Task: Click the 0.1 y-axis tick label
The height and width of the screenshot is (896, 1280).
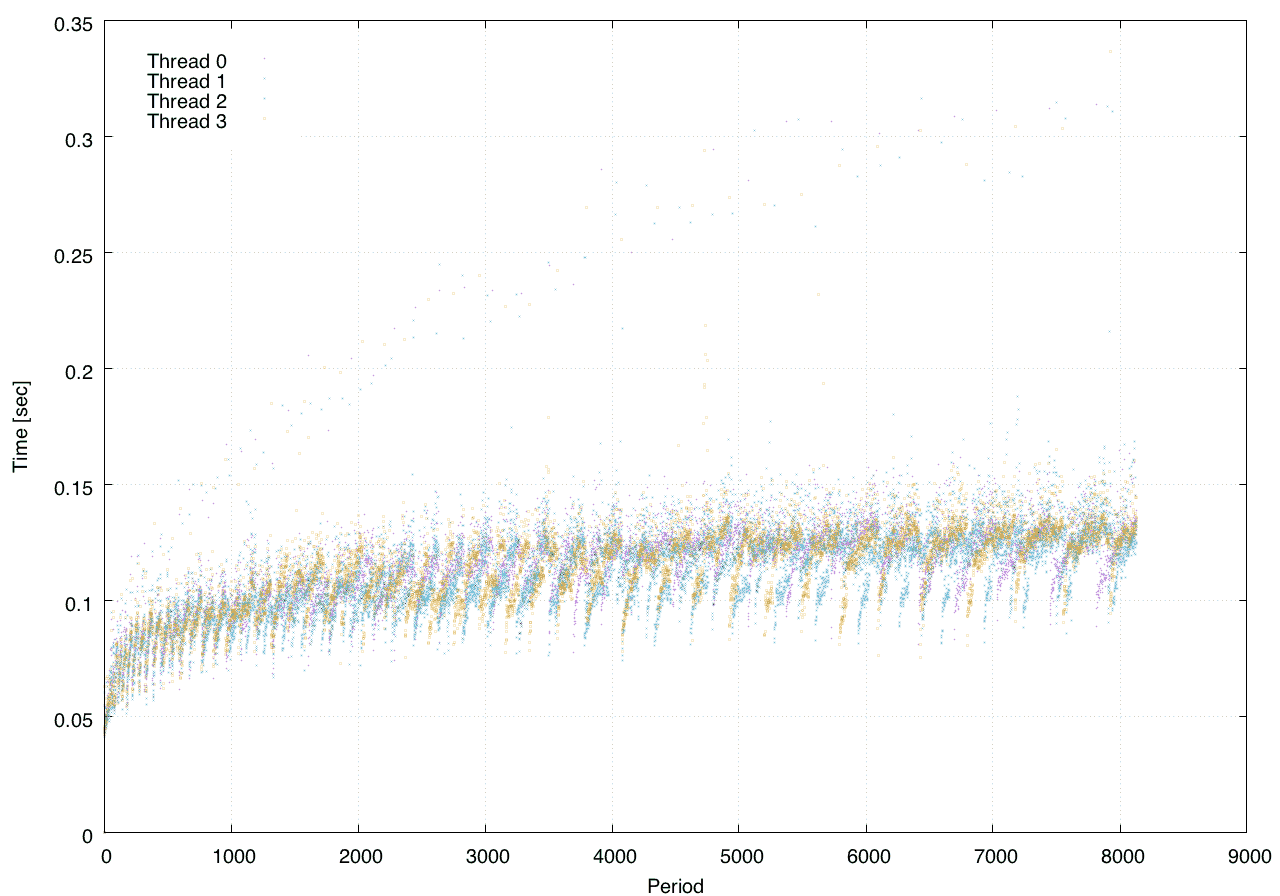Action: (77, 602)
